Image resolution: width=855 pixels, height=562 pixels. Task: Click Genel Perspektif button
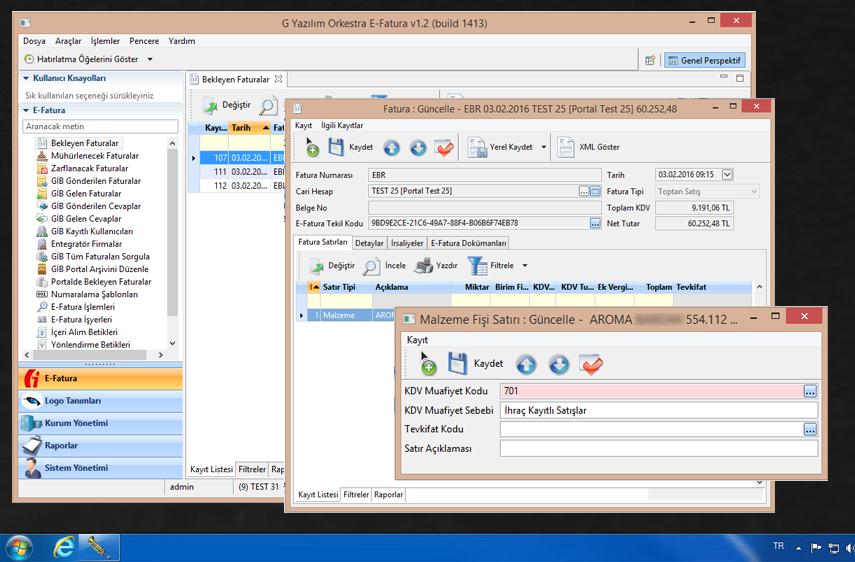click(705, 61)
